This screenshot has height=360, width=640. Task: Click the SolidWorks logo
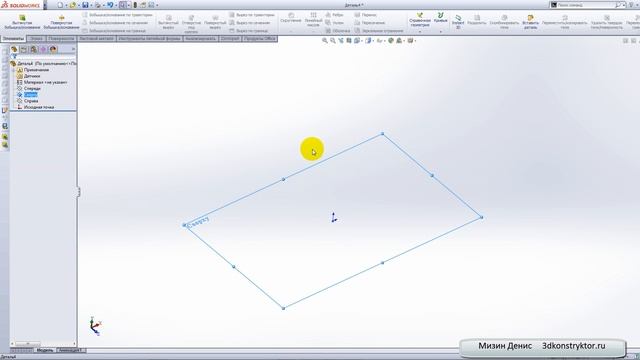pos(20,5)
